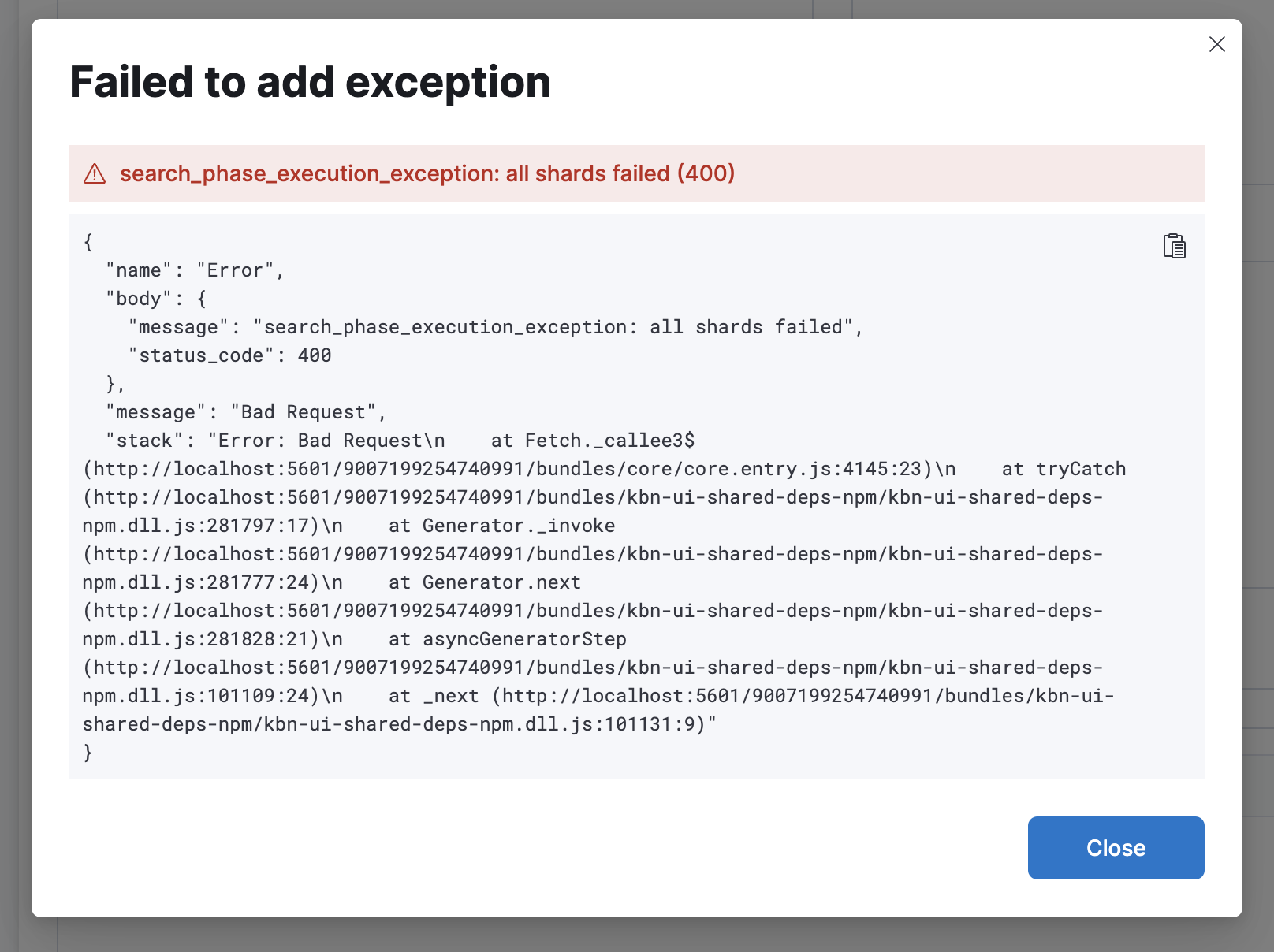
Task: Click the 'at asyncGeneratorStep' stack text
Action: tap(508, 639)
